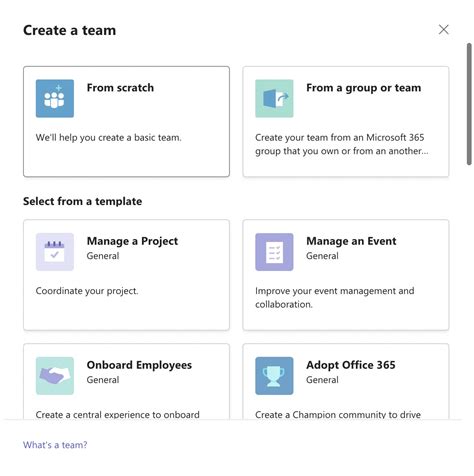Click the "Select from a template" heading

coord(83,201)
